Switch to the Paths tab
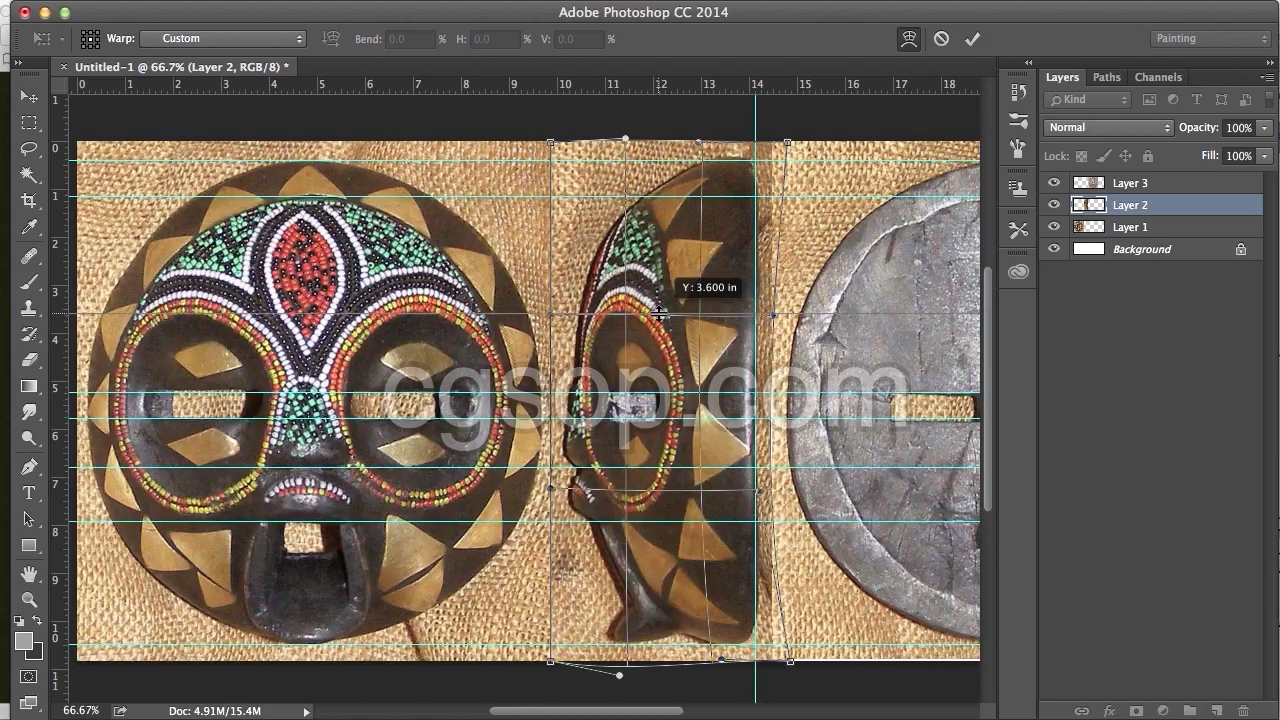The height and width of the screenshot is (720, 1280). (x=1106, y=77)
